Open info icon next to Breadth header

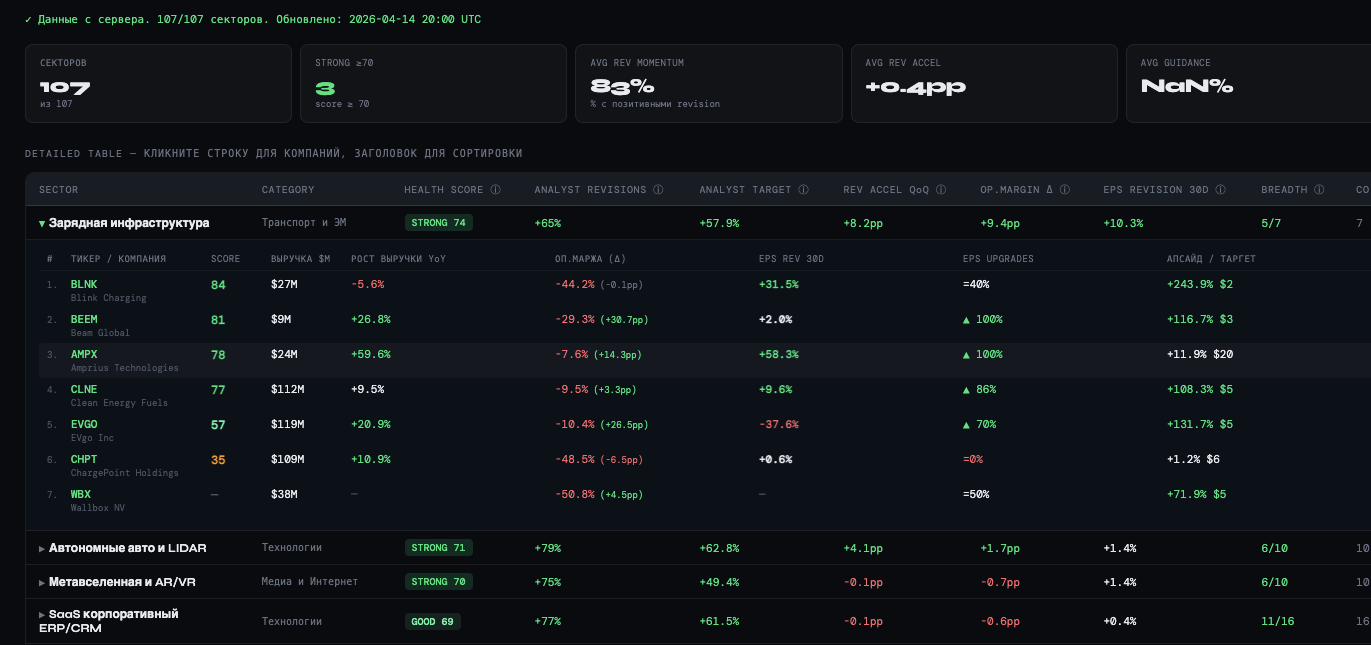tap(1319, 189)
